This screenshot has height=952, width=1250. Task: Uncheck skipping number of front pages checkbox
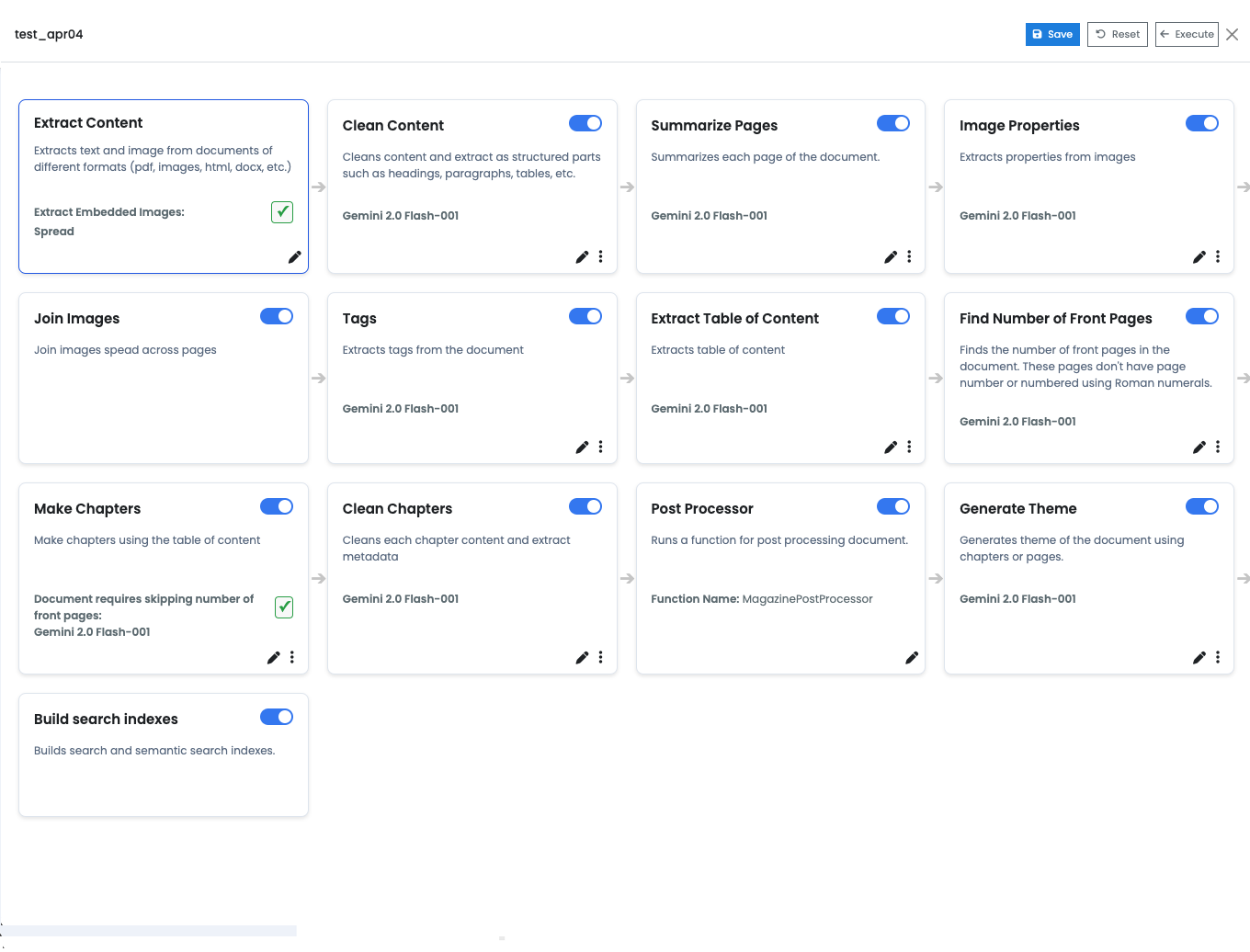(x=284, y=607)
